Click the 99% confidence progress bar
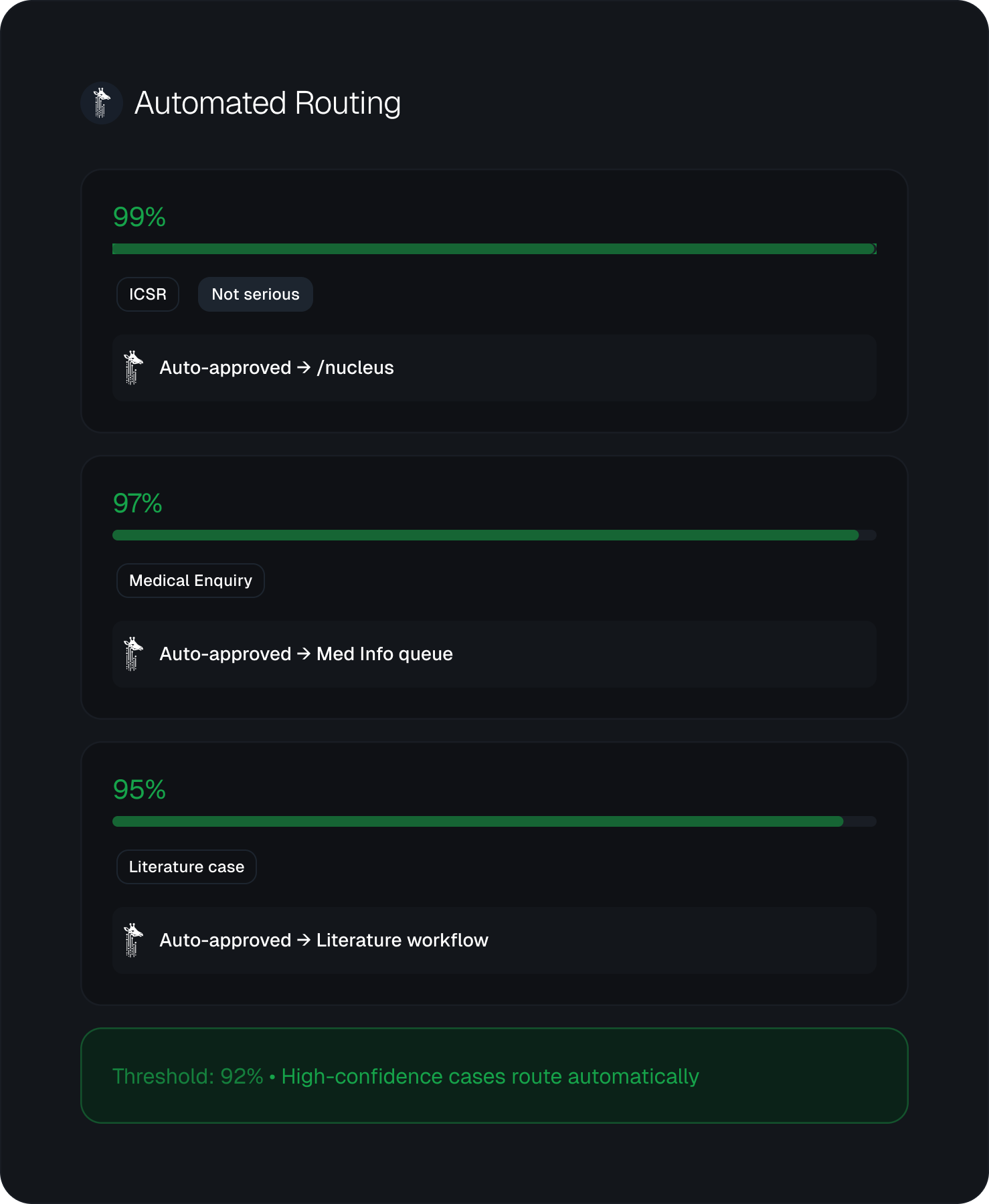The image size is (989, 1204). pyautogui.click(x=494, y=249)
